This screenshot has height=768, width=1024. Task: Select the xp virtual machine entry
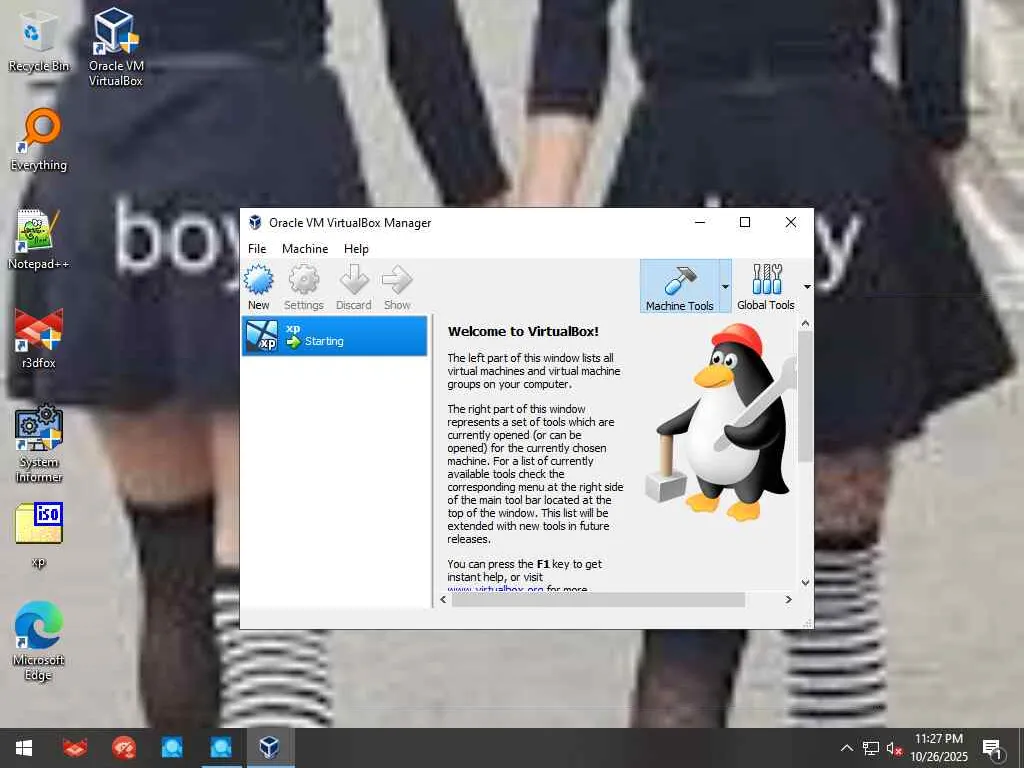[x=334, y=336]
